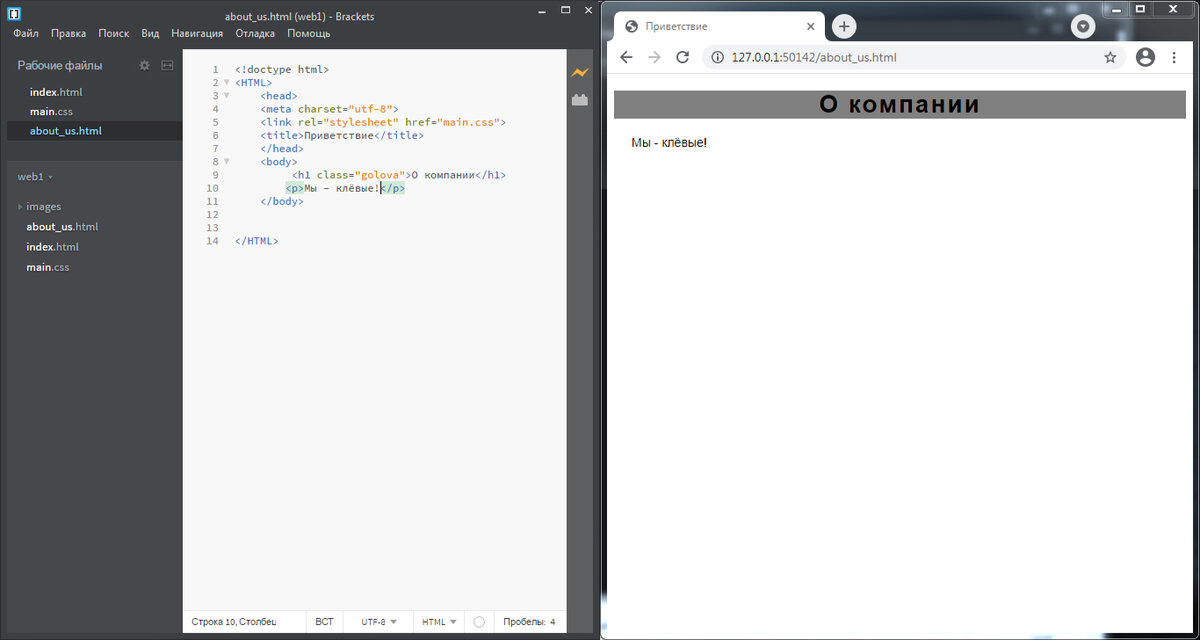This screenshot has height=640, width=1200.
Task: Close the Приветствие tab
Action: click(x=810, y=26)
